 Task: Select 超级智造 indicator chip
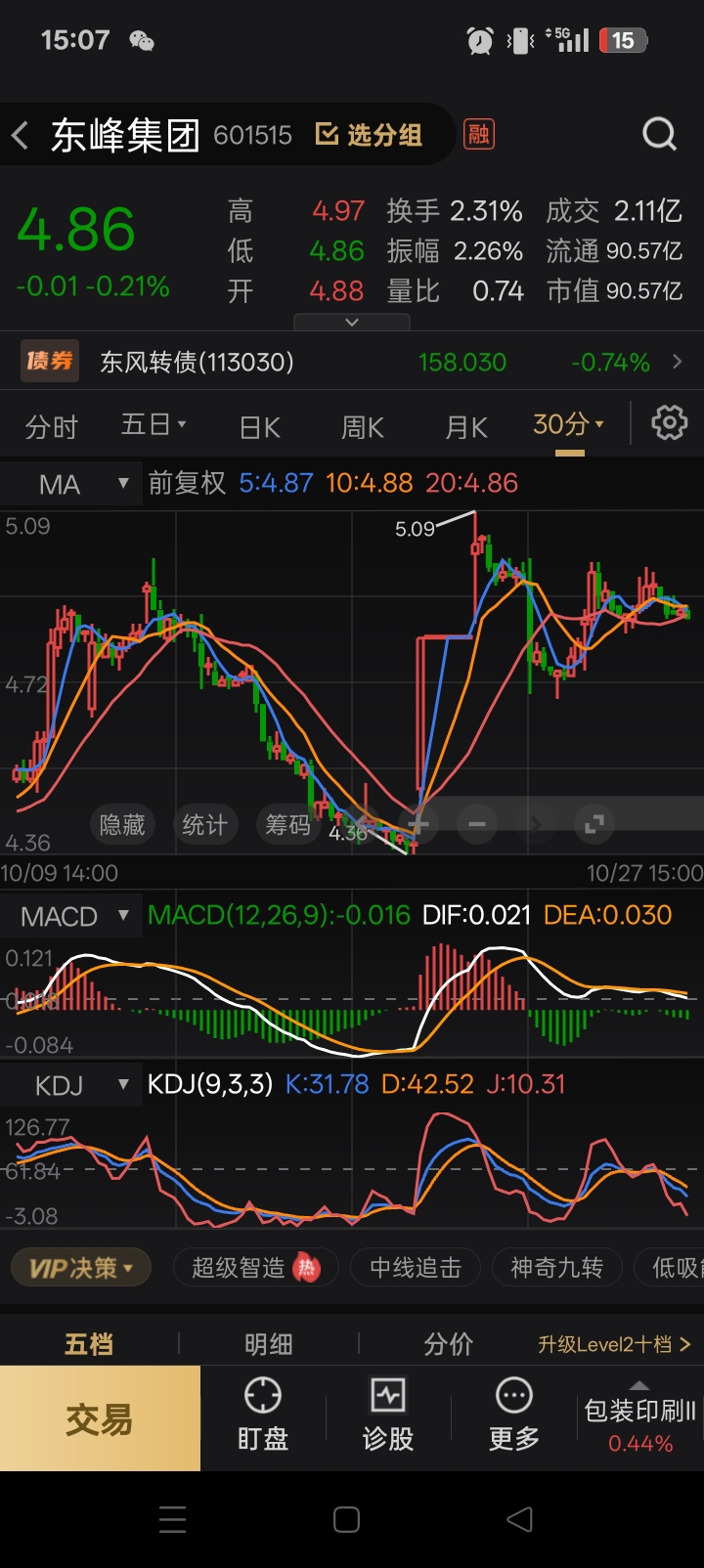(x=255, y=1268)
